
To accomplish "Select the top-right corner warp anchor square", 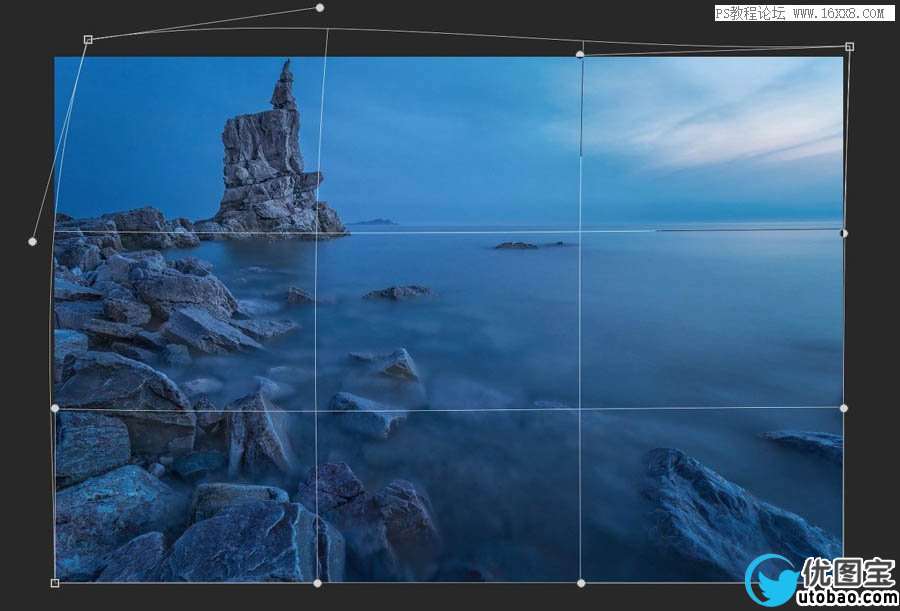I will click(x=849, y=47).
